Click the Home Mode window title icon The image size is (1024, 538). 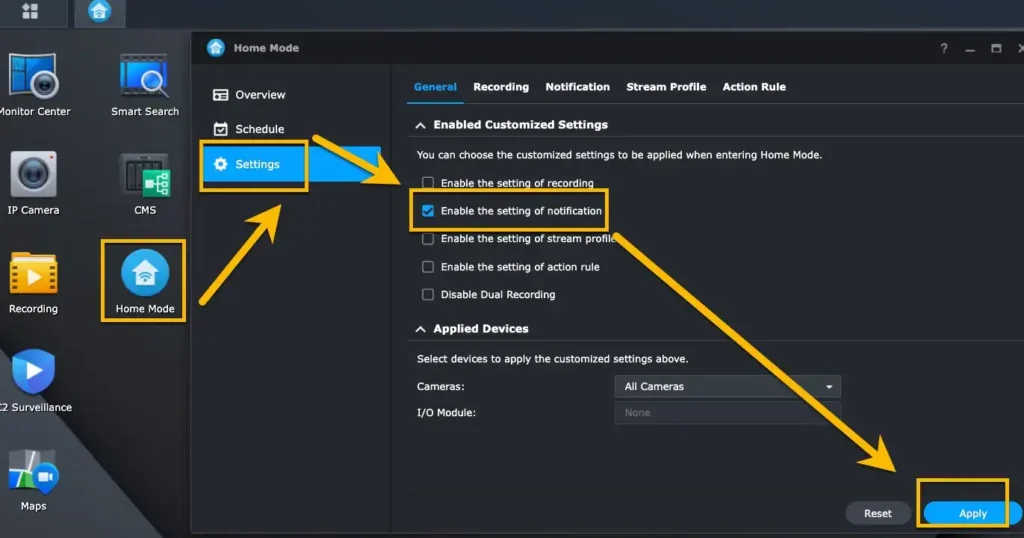(x=216, y=48)
